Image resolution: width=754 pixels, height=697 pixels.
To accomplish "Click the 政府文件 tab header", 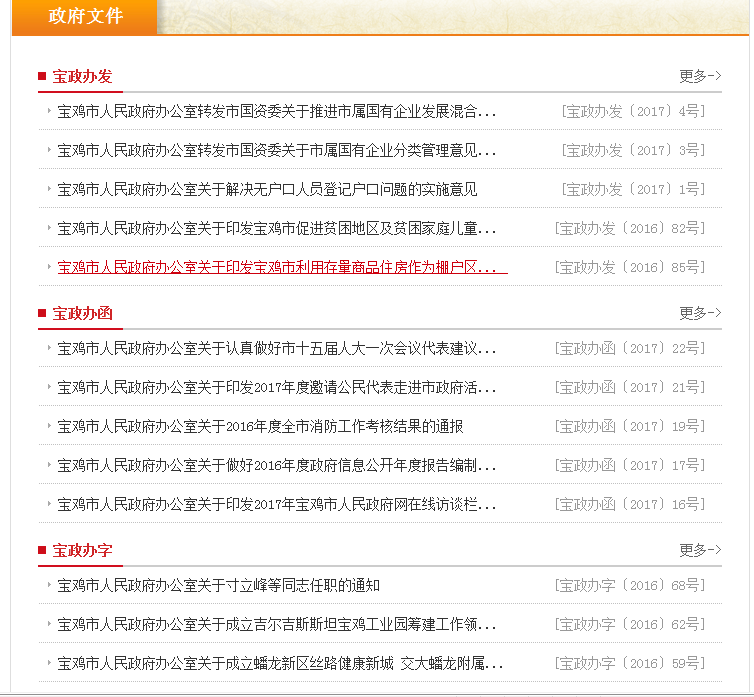I will point(85,17).
